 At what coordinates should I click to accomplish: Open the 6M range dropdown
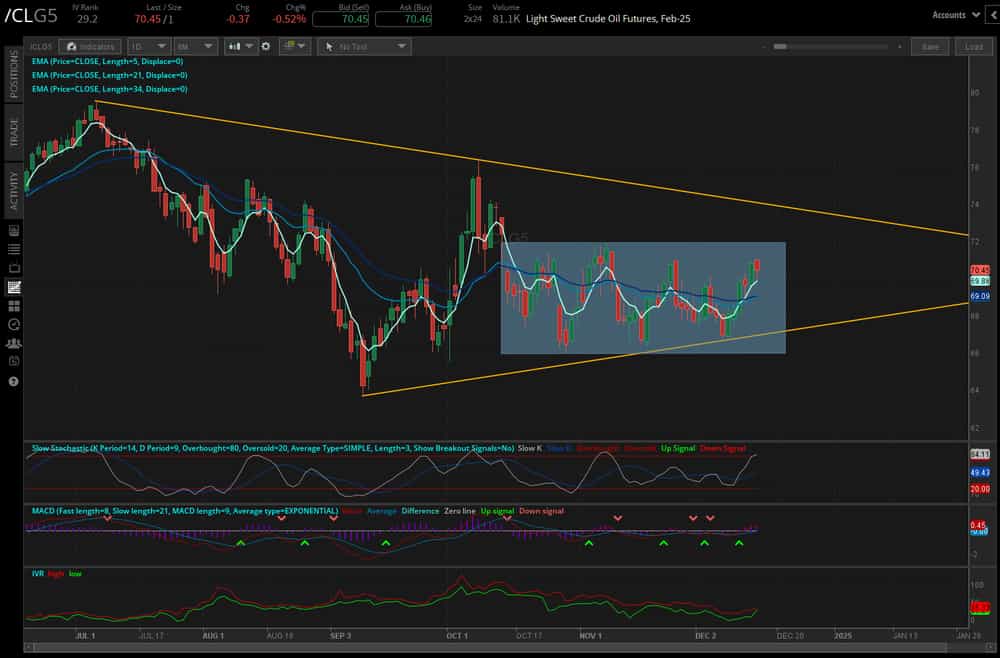tap(196, 46)
